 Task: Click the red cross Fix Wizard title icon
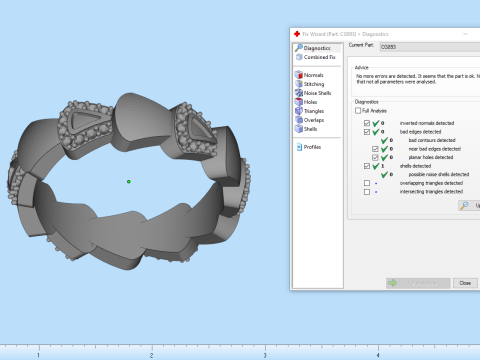[x=297, y=34]
